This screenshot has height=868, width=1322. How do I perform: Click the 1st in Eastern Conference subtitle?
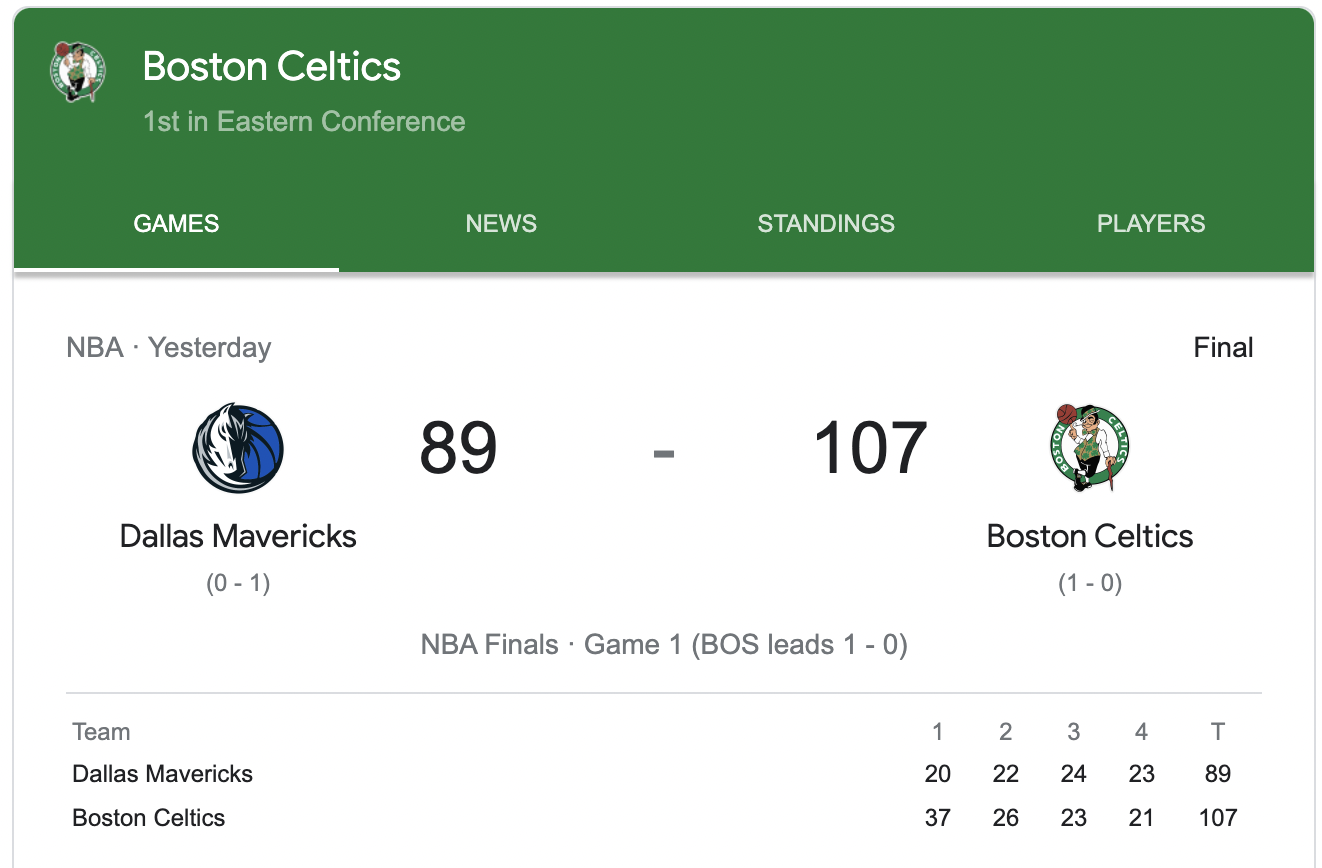point(304,122)
